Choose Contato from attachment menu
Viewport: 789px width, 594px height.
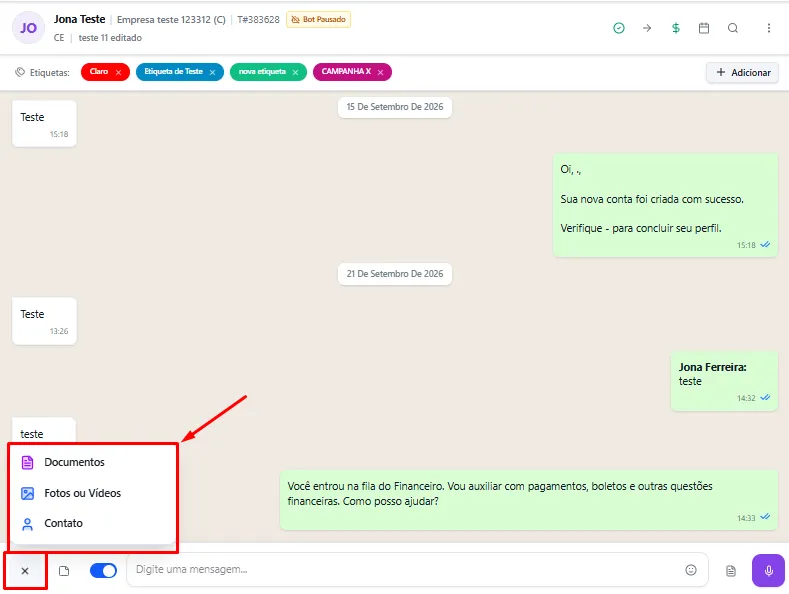pos(94,524)
